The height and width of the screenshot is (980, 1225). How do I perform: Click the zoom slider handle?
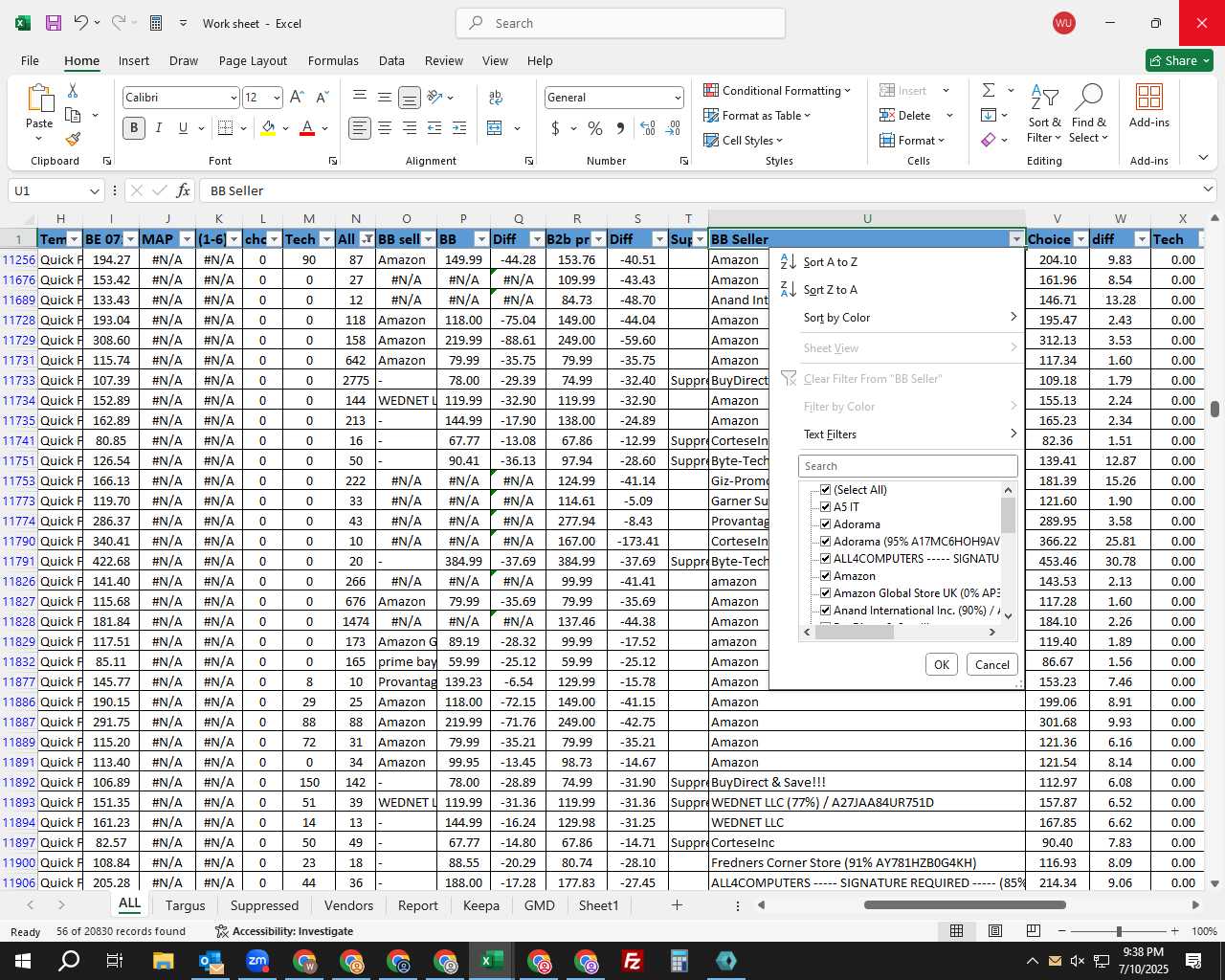(x=1119, y=931)
